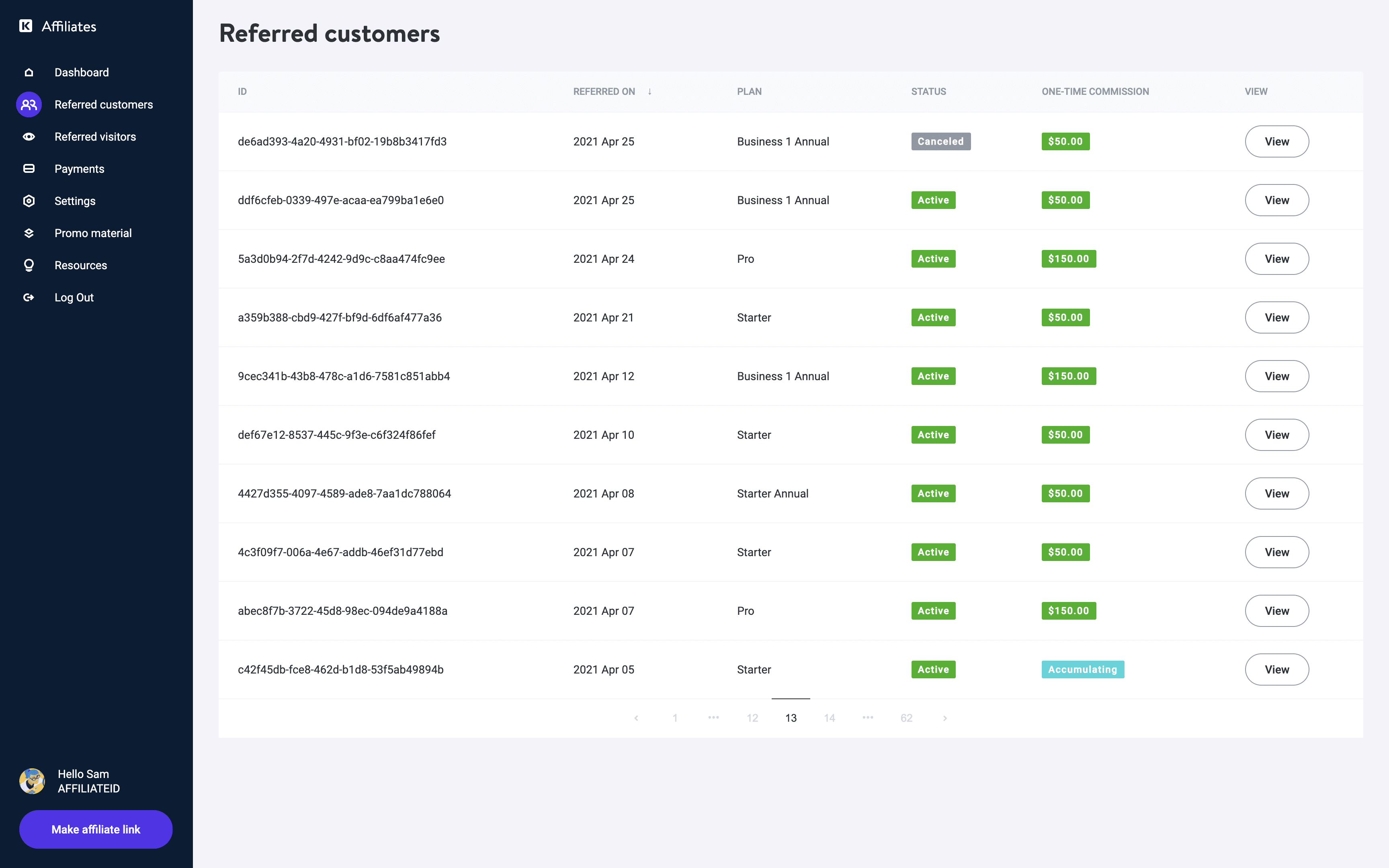Go to next page with right chevron
Viewport: 1389px width, 868px height.
tap(945, 718)
